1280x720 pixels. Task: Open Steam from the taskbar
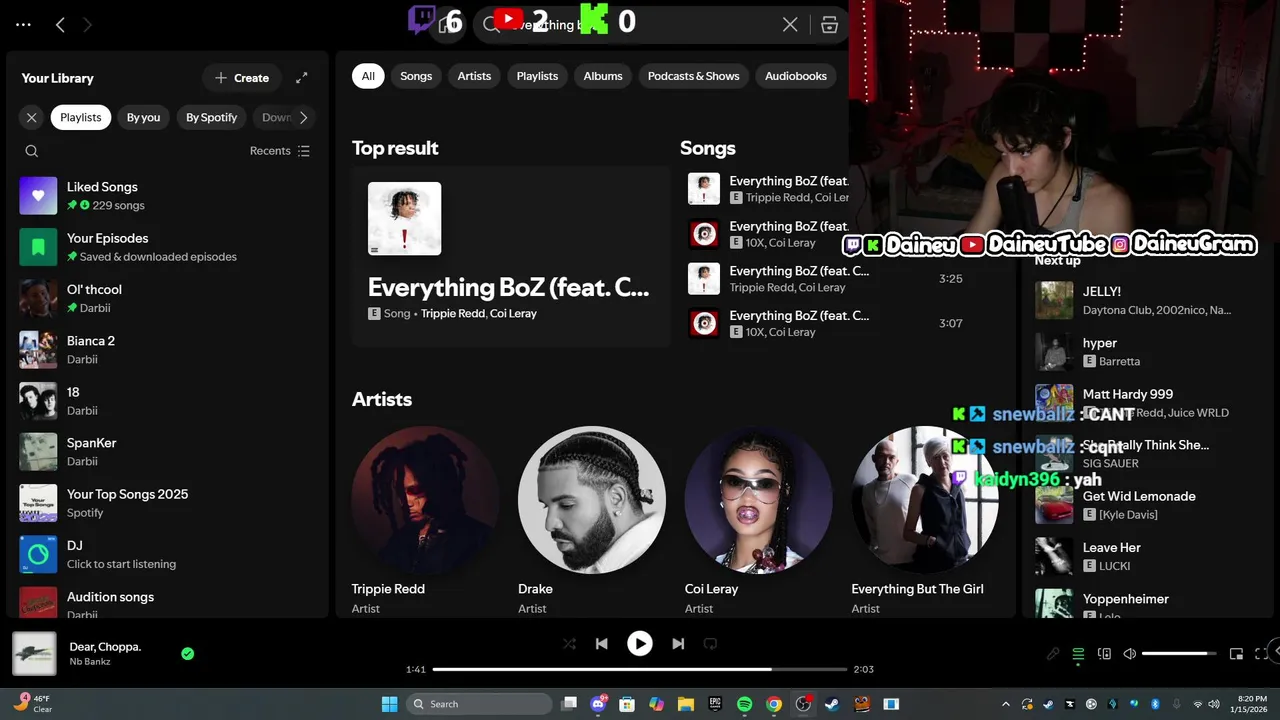tap(832, 704)
